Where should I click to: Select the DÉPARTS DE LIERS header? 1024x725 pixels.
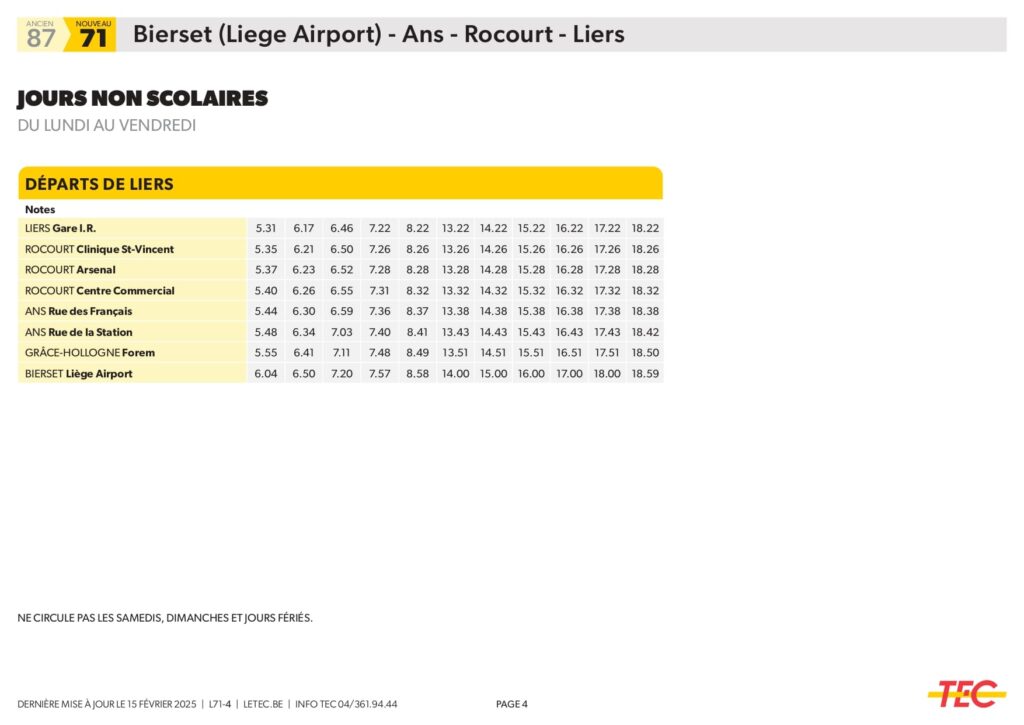99,184
